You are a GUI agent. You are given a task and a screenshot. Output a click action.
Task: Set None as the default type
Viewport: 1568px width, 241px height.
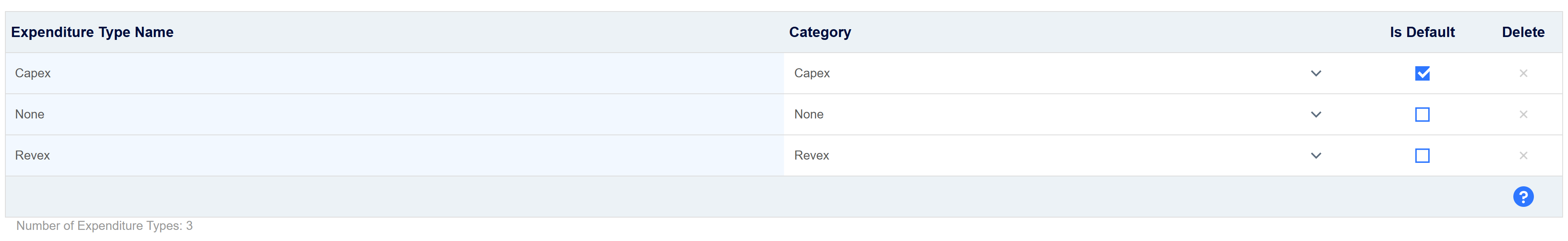coord(1422,114)
